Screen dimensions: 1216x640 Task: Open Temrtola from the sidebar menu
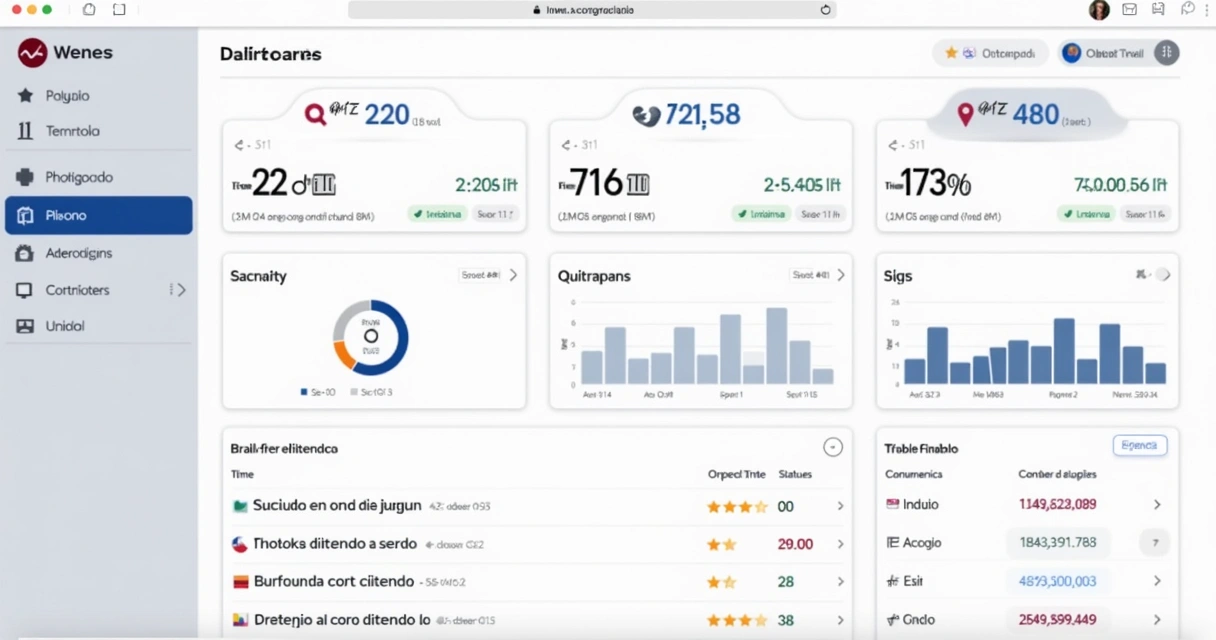(x=72, y=131)
